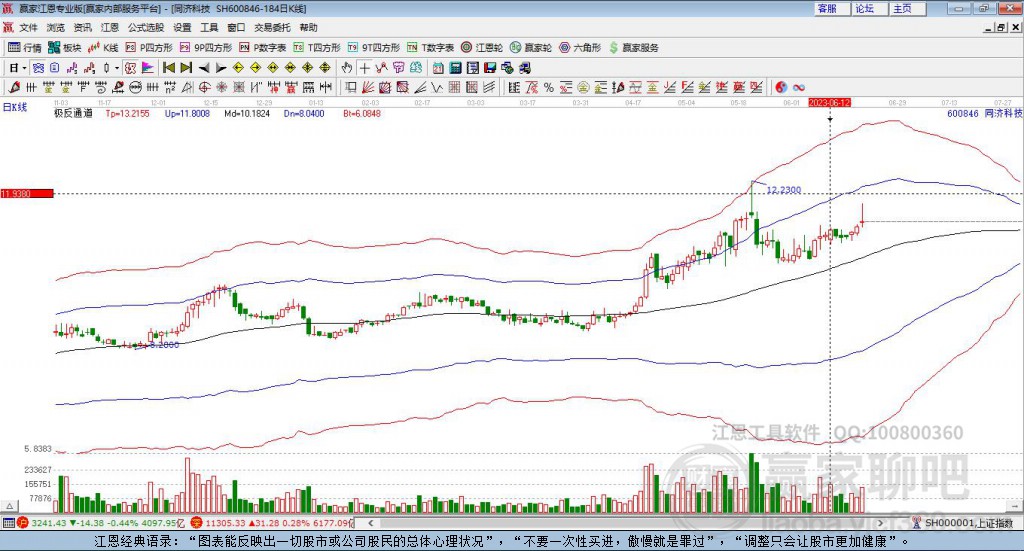The image size is (1024, 551).
Task: Click the Bt=6.0848 indicator value
Action: [362, 113]
